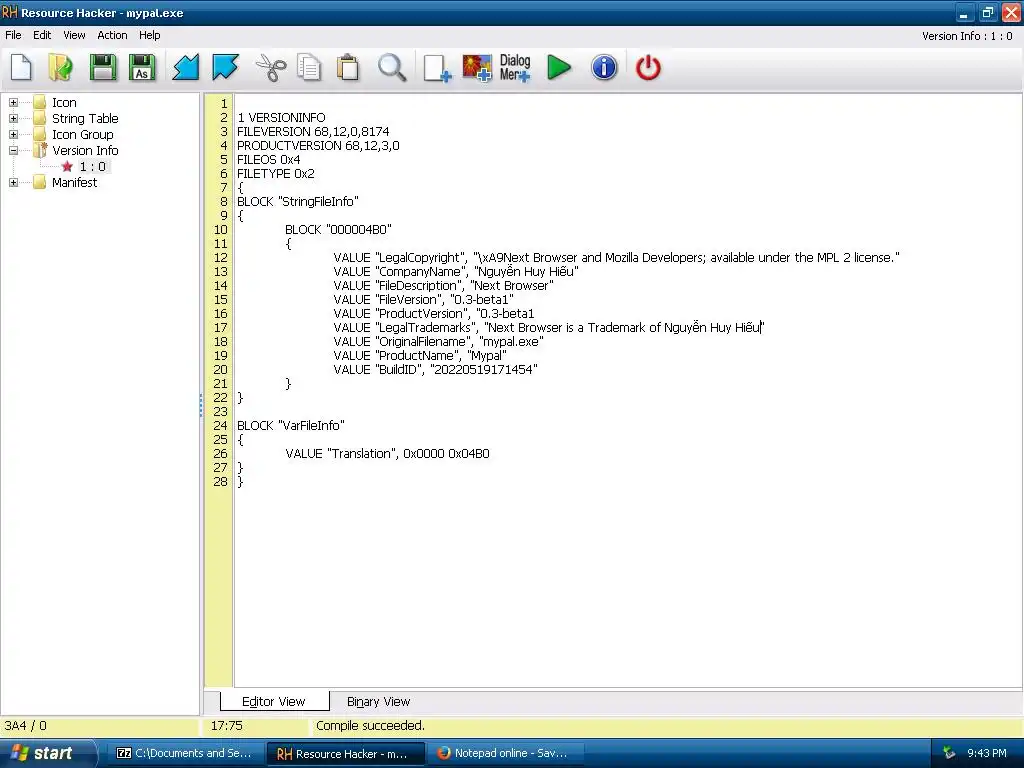Click the Icon folder icon in tree

(40, 103)
